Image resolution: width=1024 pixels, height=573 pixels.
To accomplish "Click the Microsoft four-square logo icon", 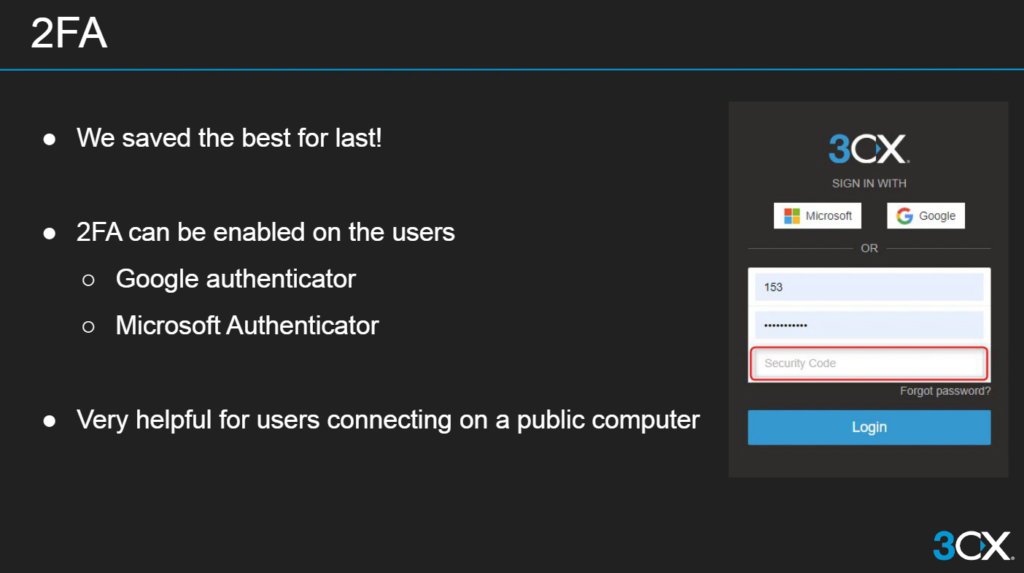I will (x=791, y=216).
